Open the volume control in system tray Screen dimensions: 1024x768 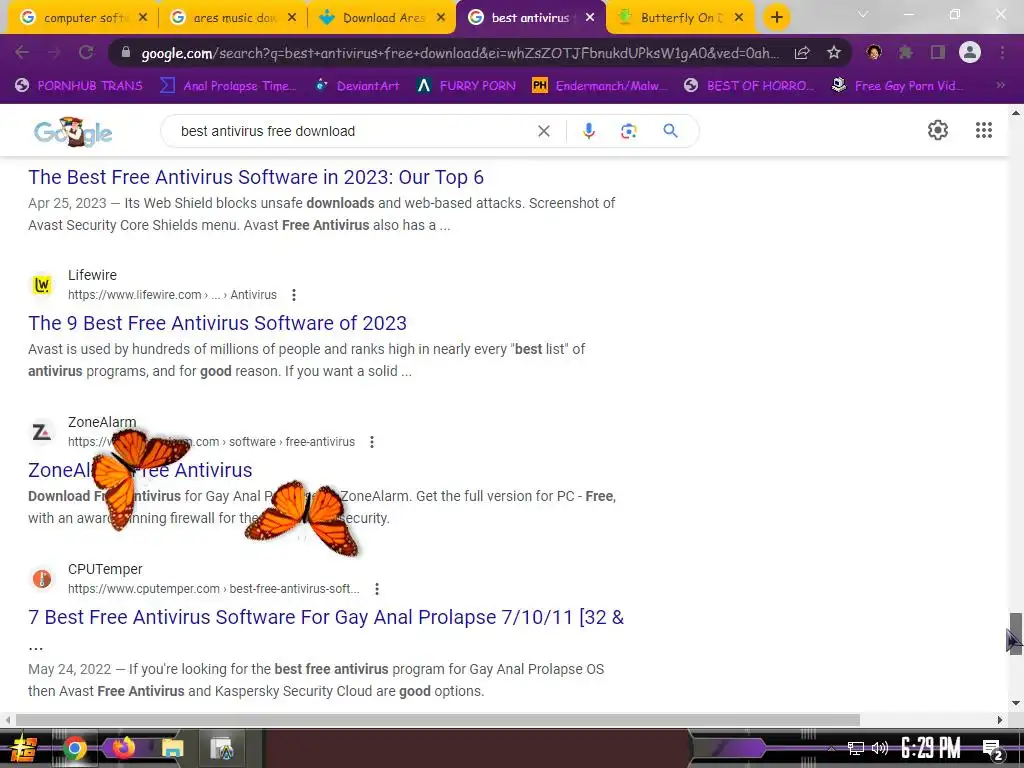tap(880, 748)
